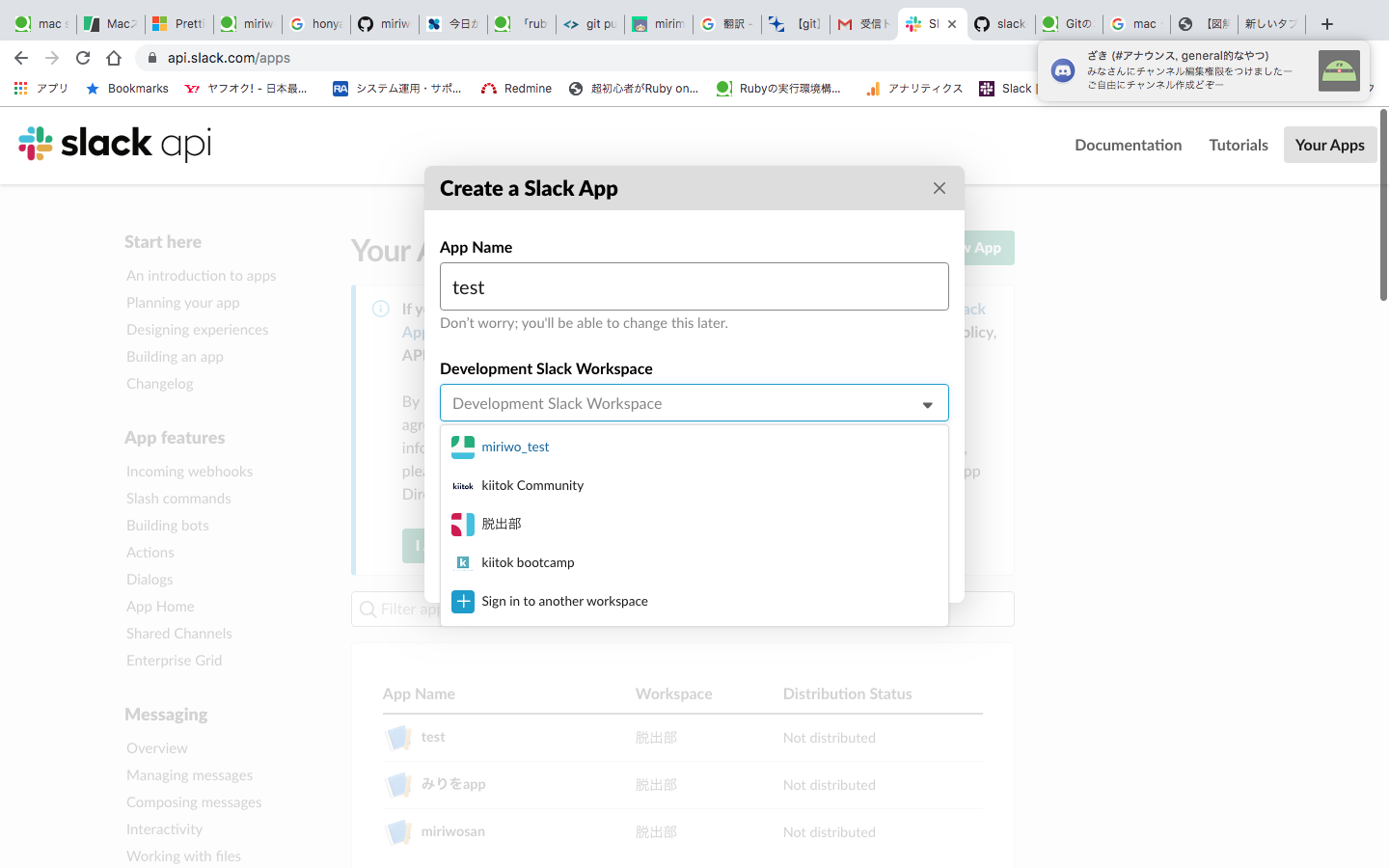Open An introduction to apps link
The width and height of the screenshot is (1389, 868).
(201, 276)
